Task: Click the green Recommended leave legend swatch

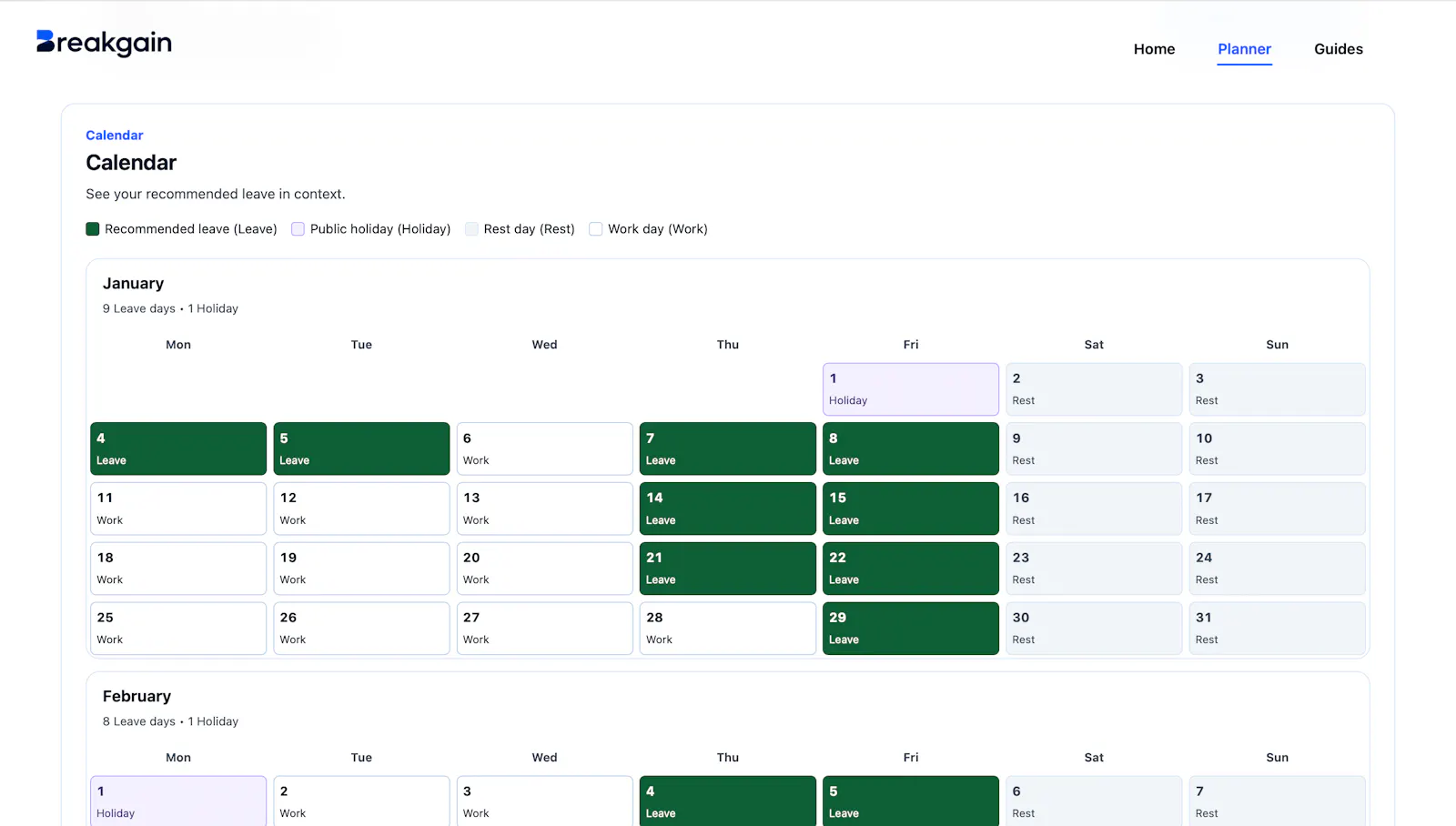Action: [93, 229]
